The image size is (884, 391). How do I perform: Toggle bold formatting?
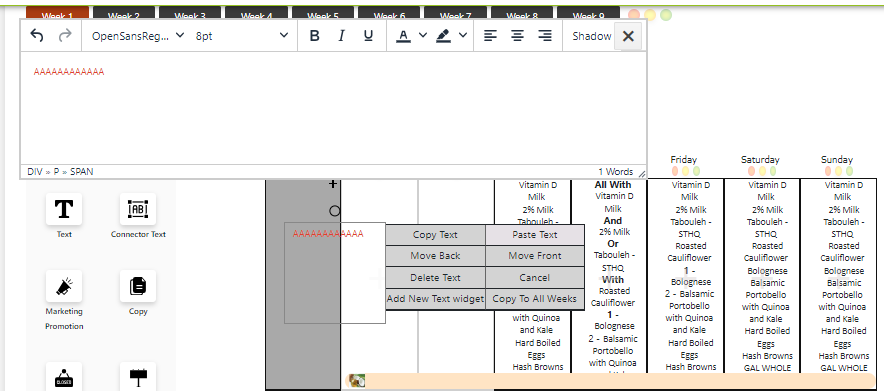tap(315, 36)
